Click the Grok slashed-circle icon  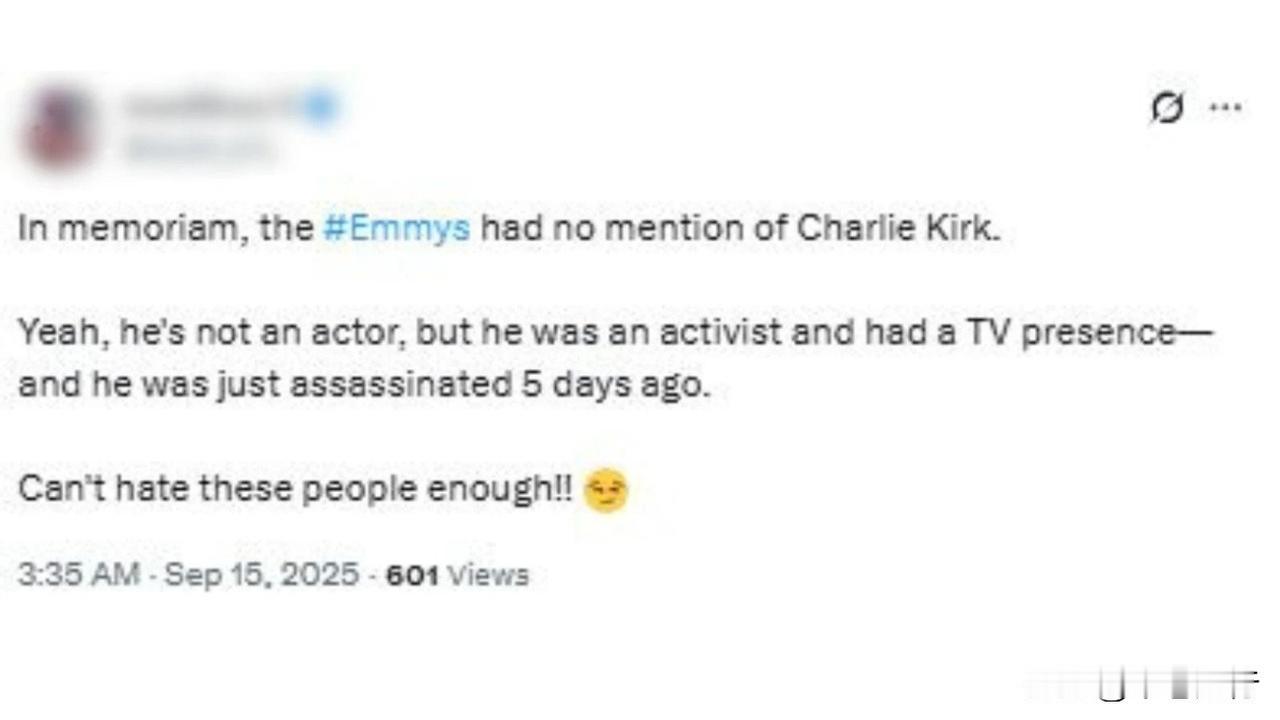pyautogui.click(x=1166, y=108)
